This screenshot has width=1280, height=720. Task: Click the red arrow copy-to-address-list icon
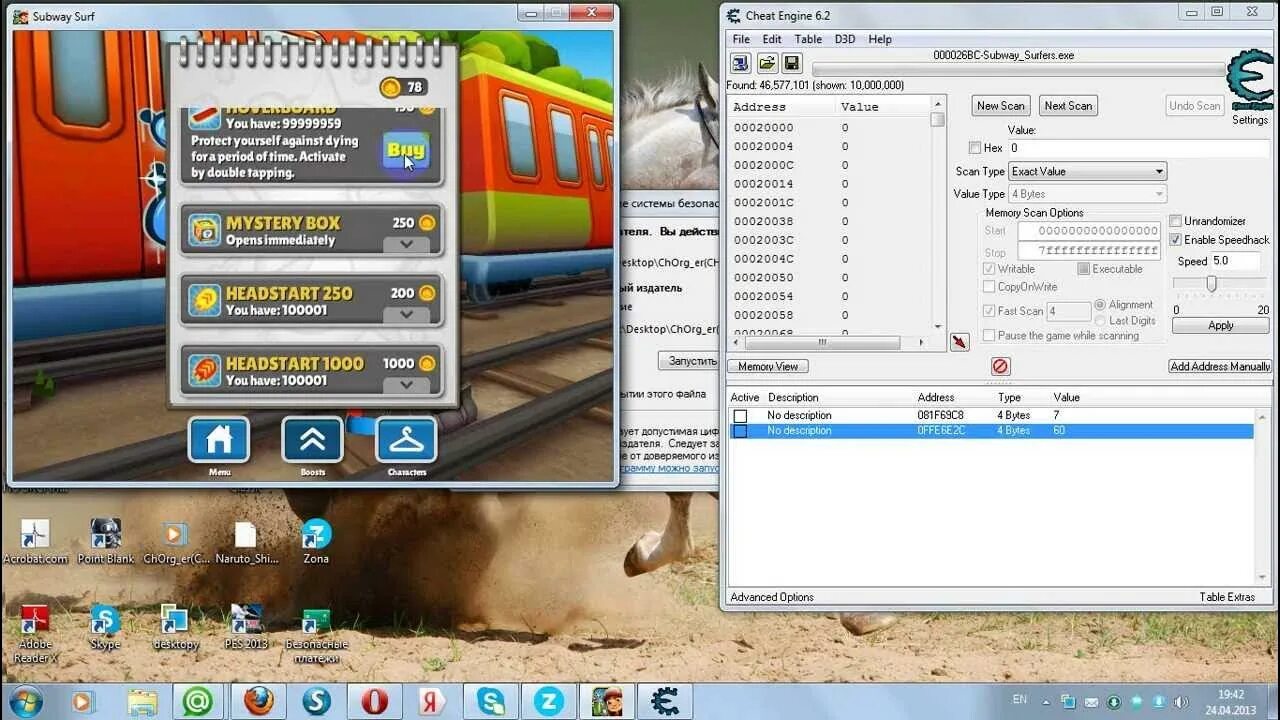point(959,342)
